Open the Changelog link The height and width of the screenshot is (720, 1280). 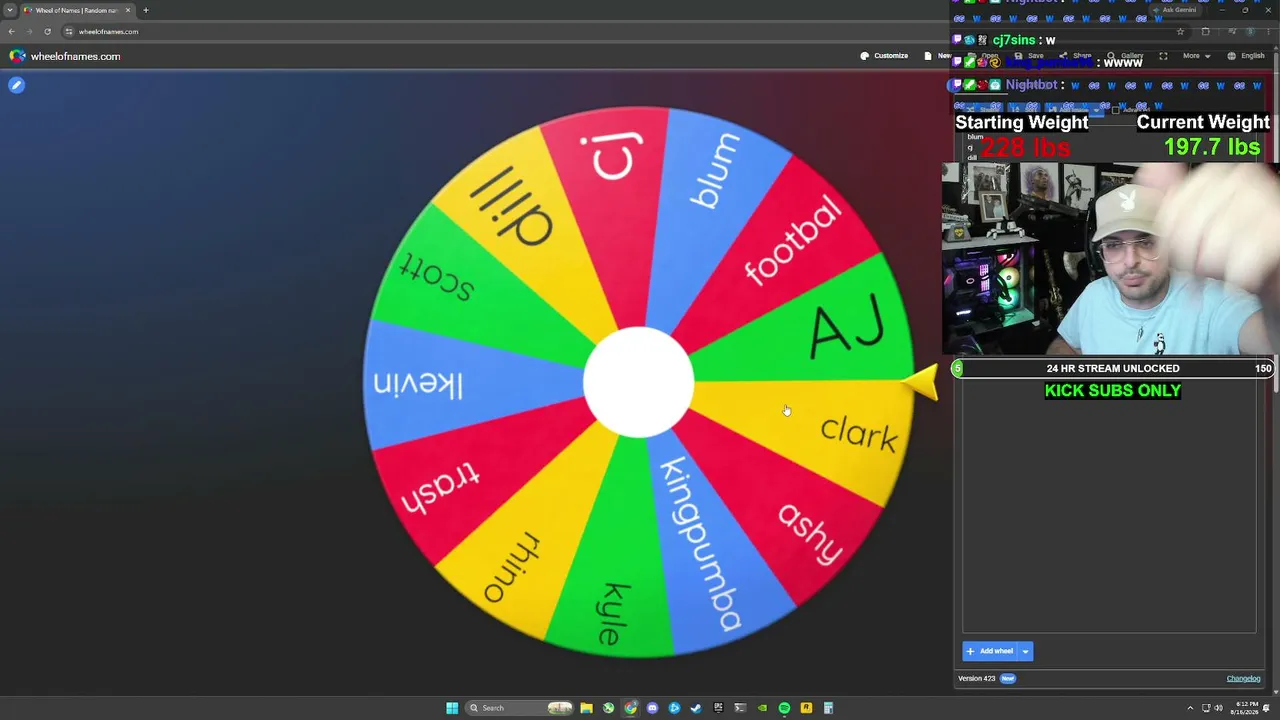(x=1243, y=678)
